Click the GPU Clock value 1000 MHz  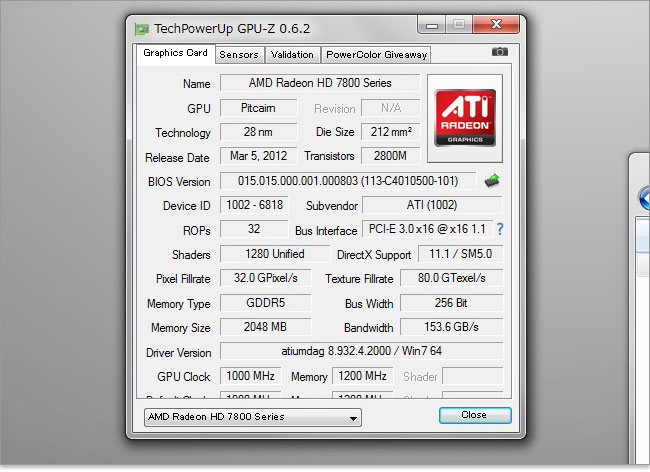(x=250, y=375)
